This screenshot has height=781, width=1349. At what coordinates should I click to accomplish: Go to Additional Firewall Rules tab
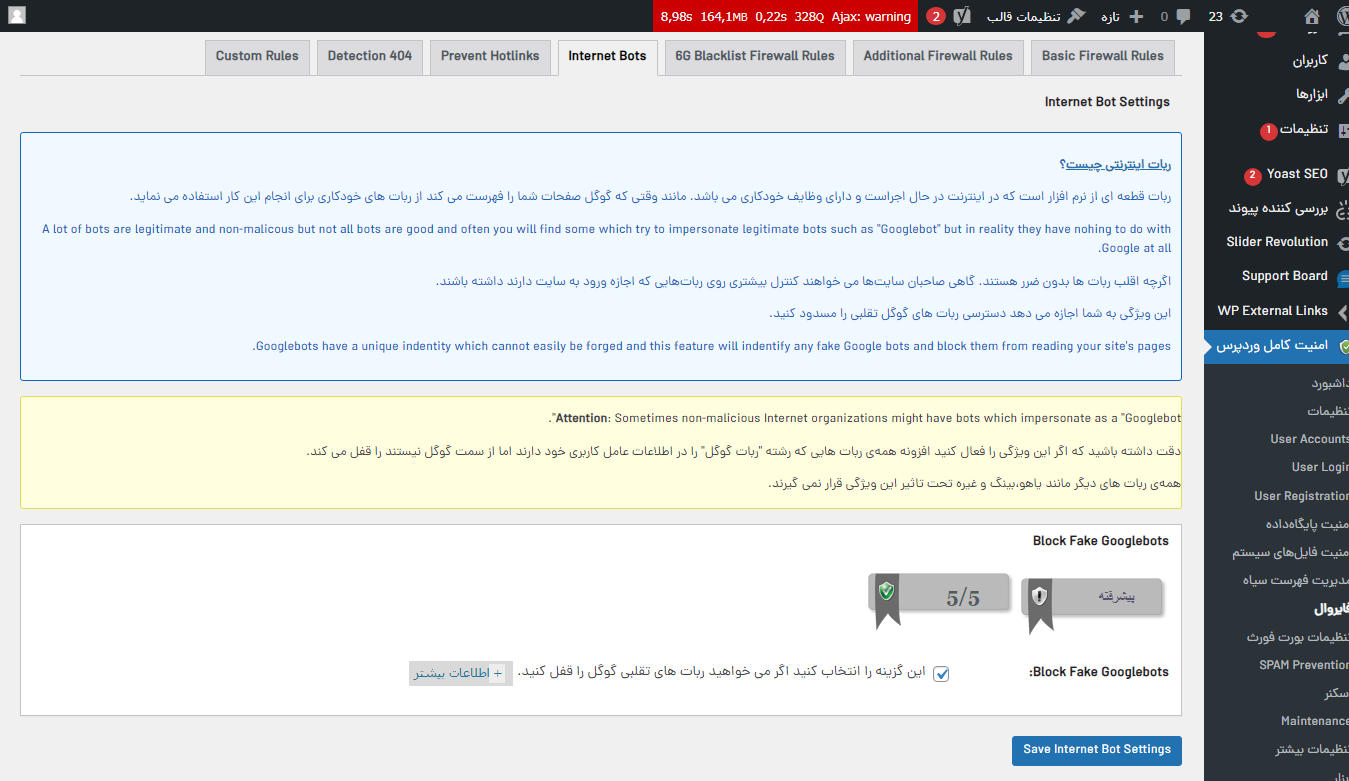[x=938, y=57]
